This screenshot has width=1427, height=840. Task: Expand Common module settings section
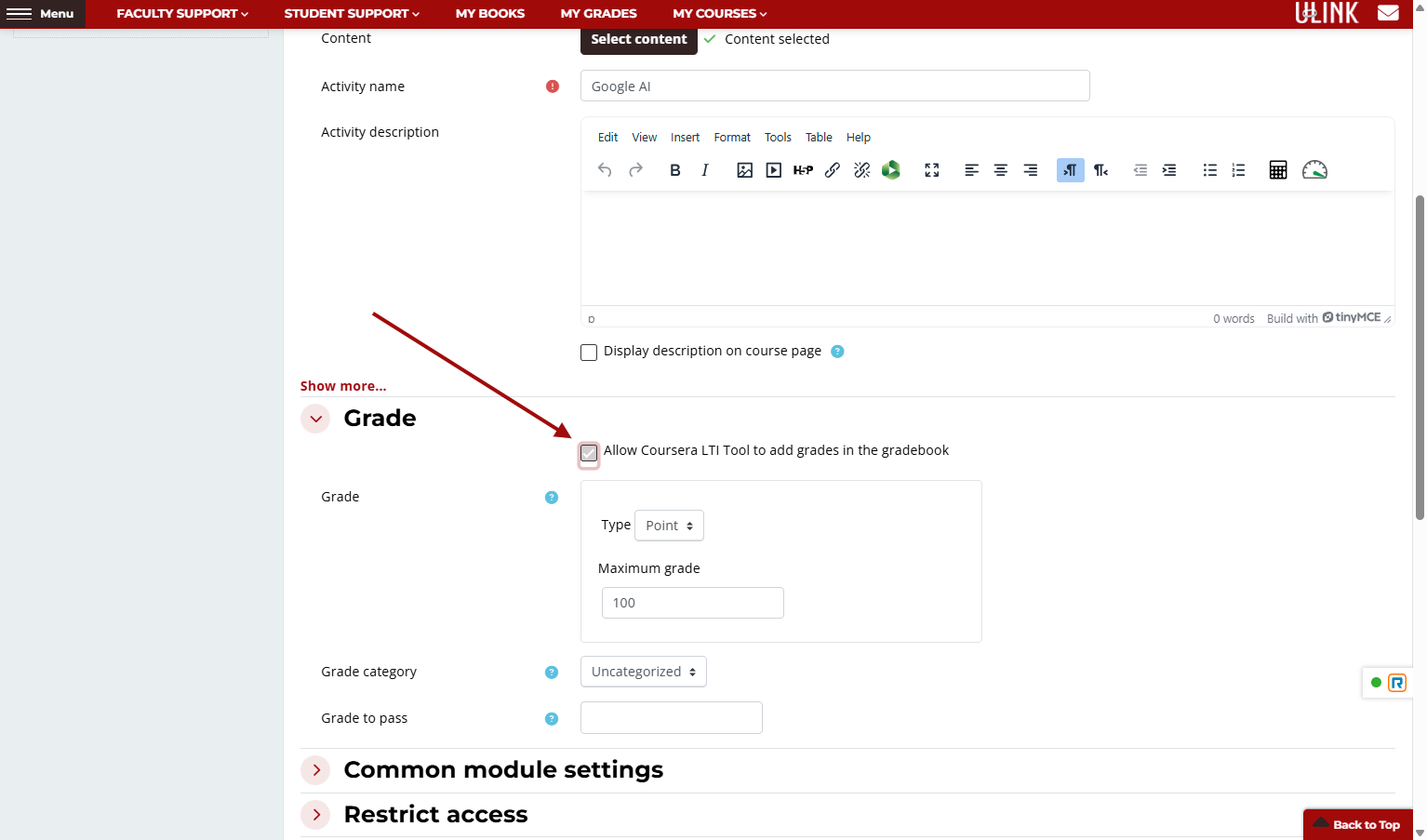coord(316,770)
